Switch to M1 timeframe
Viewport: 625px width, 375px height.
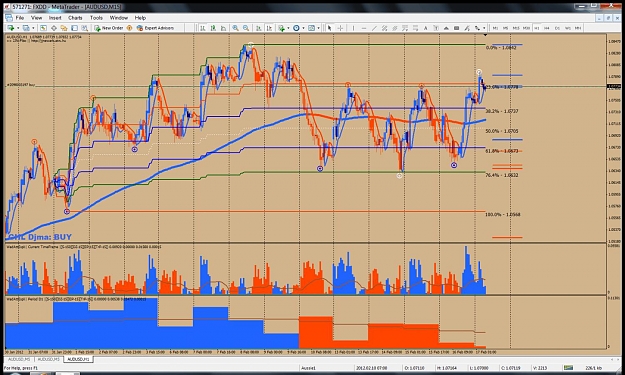coord(495,28)
